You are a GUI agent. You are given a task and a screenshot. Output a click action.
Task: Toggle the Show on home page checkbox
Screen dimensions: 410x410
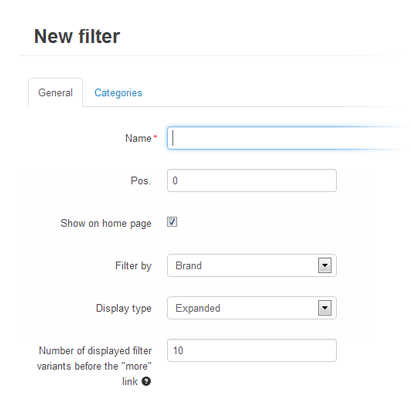[172, 222]
